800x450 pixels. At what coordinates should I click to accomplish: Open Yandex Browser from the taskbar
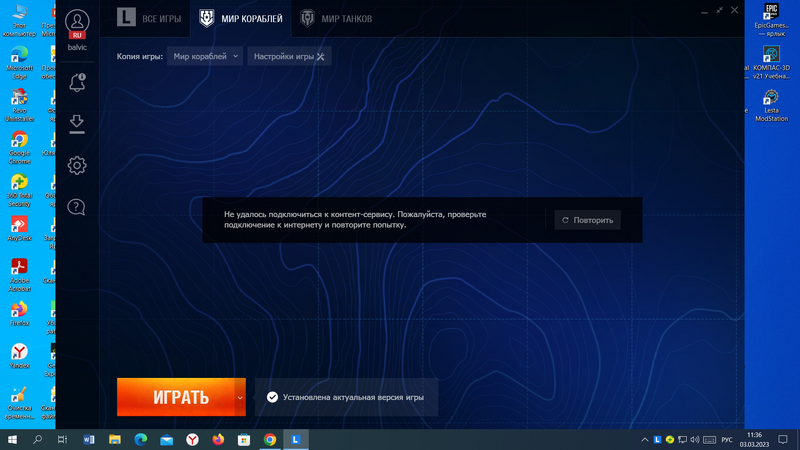(192, 439)
